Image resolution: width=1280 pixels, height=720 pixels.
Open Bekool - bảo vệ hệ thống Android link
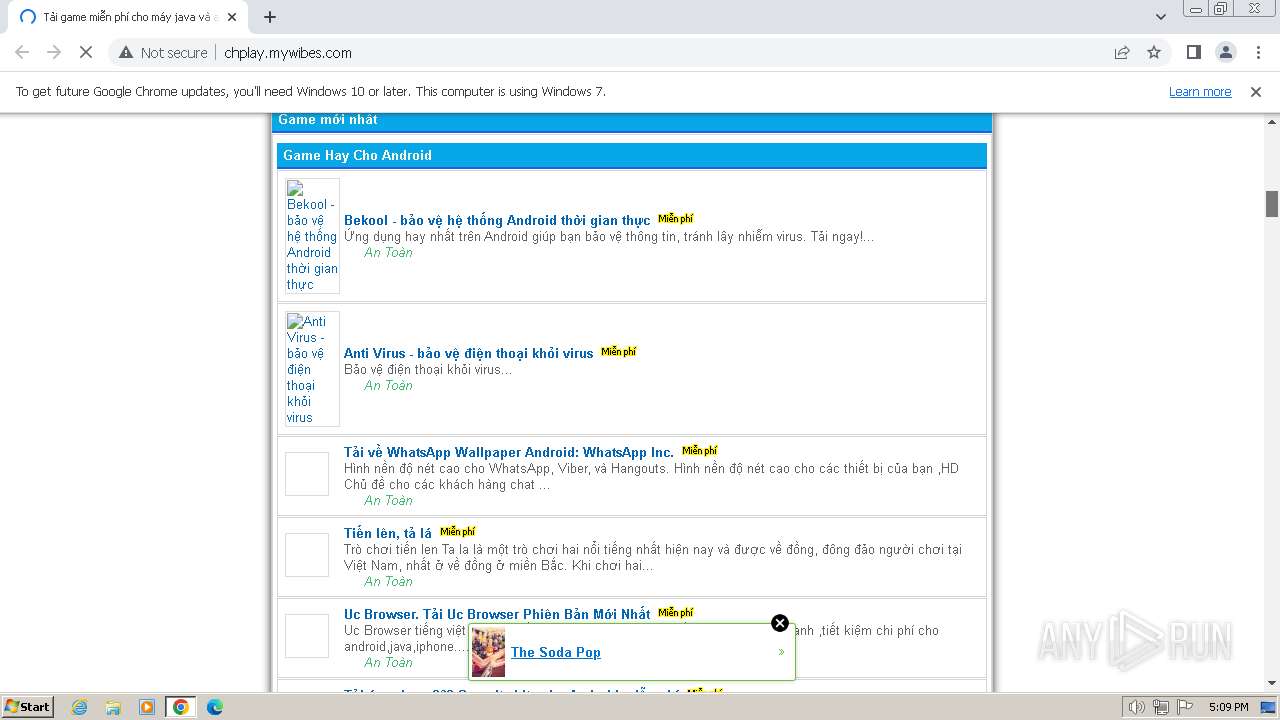(497, 220)
